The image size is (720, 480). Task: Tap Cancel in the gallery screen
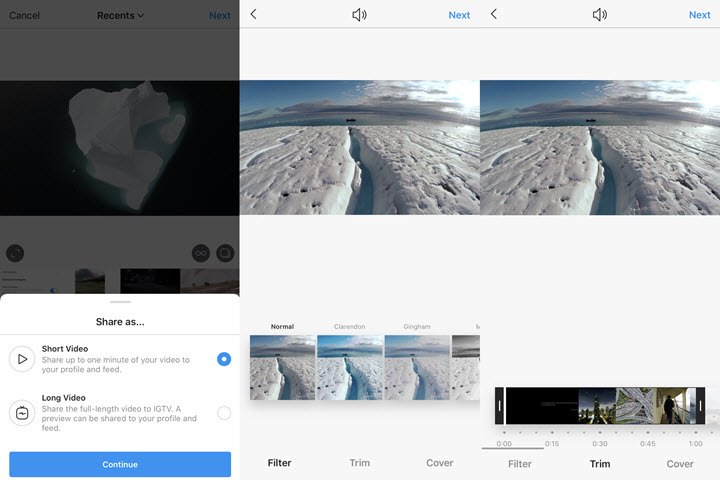click(24, 16)
